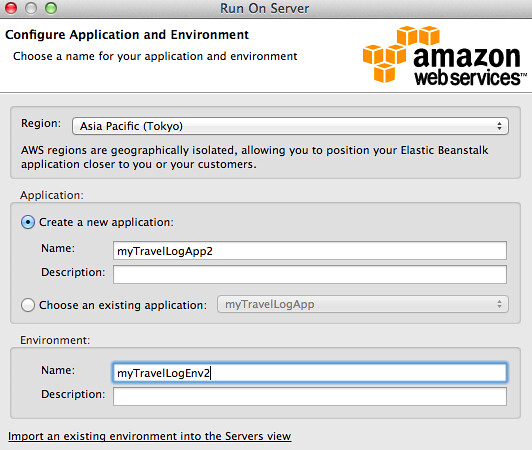532x450 pixels.
Task: Click Import an existing environment into Servers view link
Action: (150, 436)
